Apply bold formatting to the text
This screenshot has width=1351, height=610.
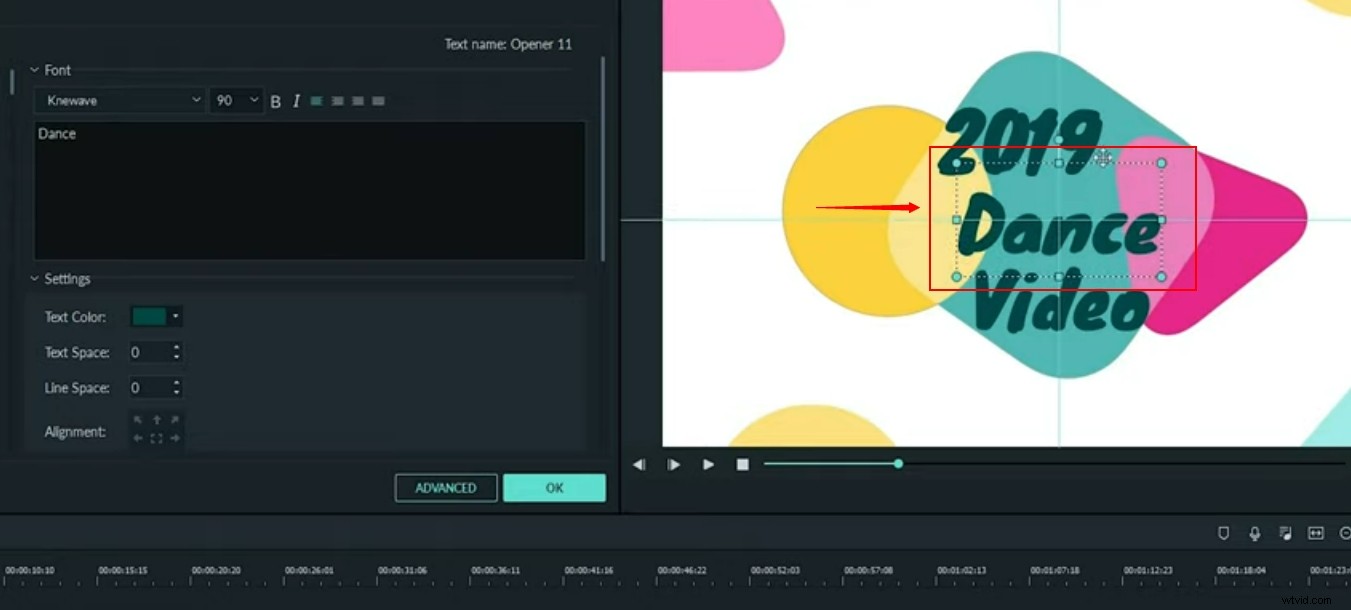[x=275, y=100]
